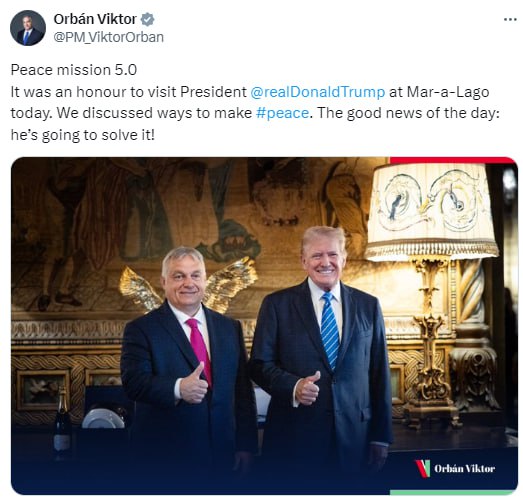Click the @PM_ViktorOrban handle

tap(109, 37)
